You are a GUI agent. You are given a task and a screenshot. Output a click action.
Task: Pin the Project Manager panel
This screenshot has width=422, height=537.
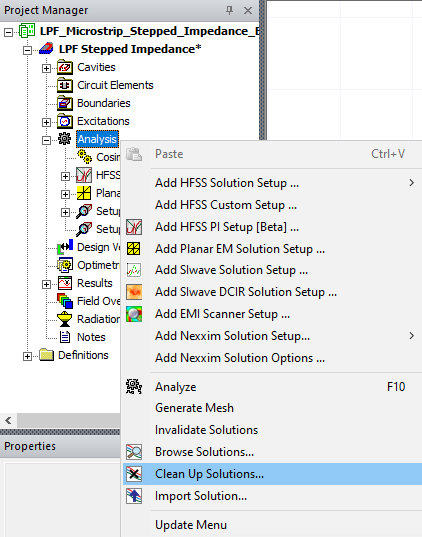(229, 10)
